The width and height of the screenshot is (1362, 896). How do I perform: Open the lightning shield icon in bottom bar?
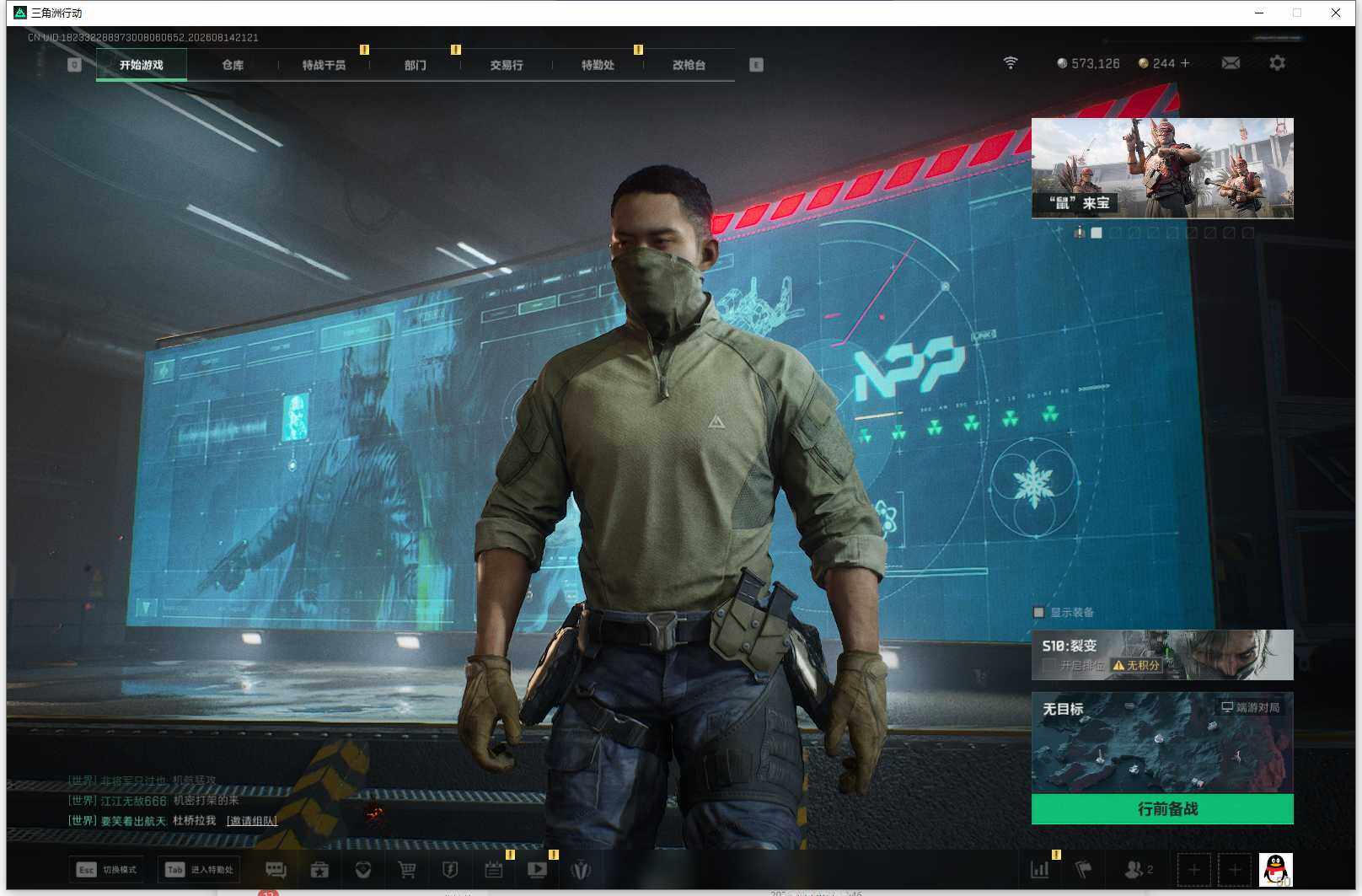451,870
